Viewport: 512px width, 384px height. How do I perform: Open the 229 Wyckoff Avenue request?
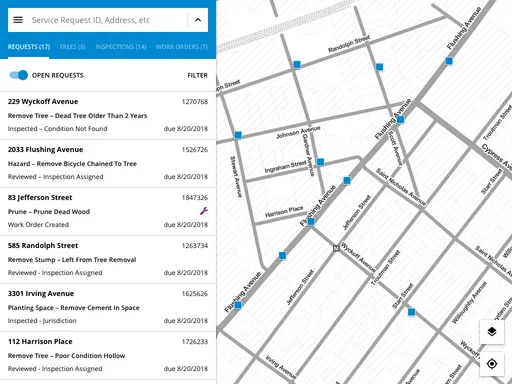(108, 115)
